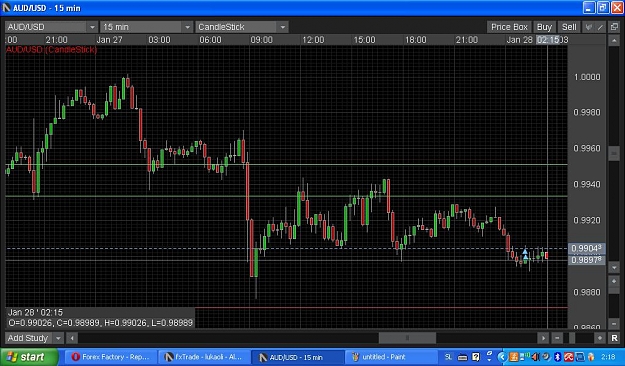
Task: Switch to Forex Factory taskbar item
Action: [x=110, y=357]
